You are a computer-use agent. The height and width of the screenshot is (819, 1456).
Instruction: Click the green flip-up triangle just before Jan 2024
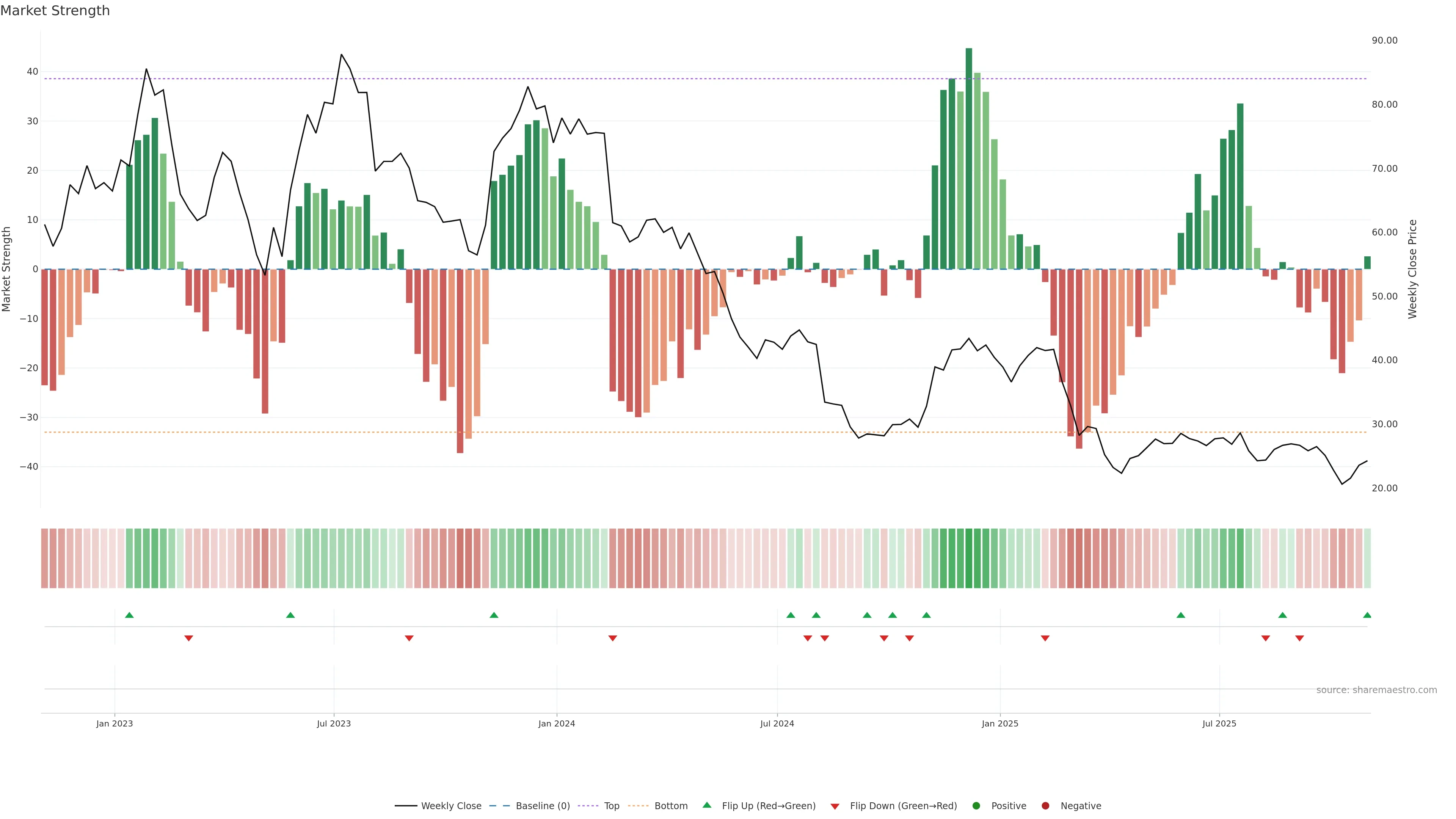click(x=493, y=615)
